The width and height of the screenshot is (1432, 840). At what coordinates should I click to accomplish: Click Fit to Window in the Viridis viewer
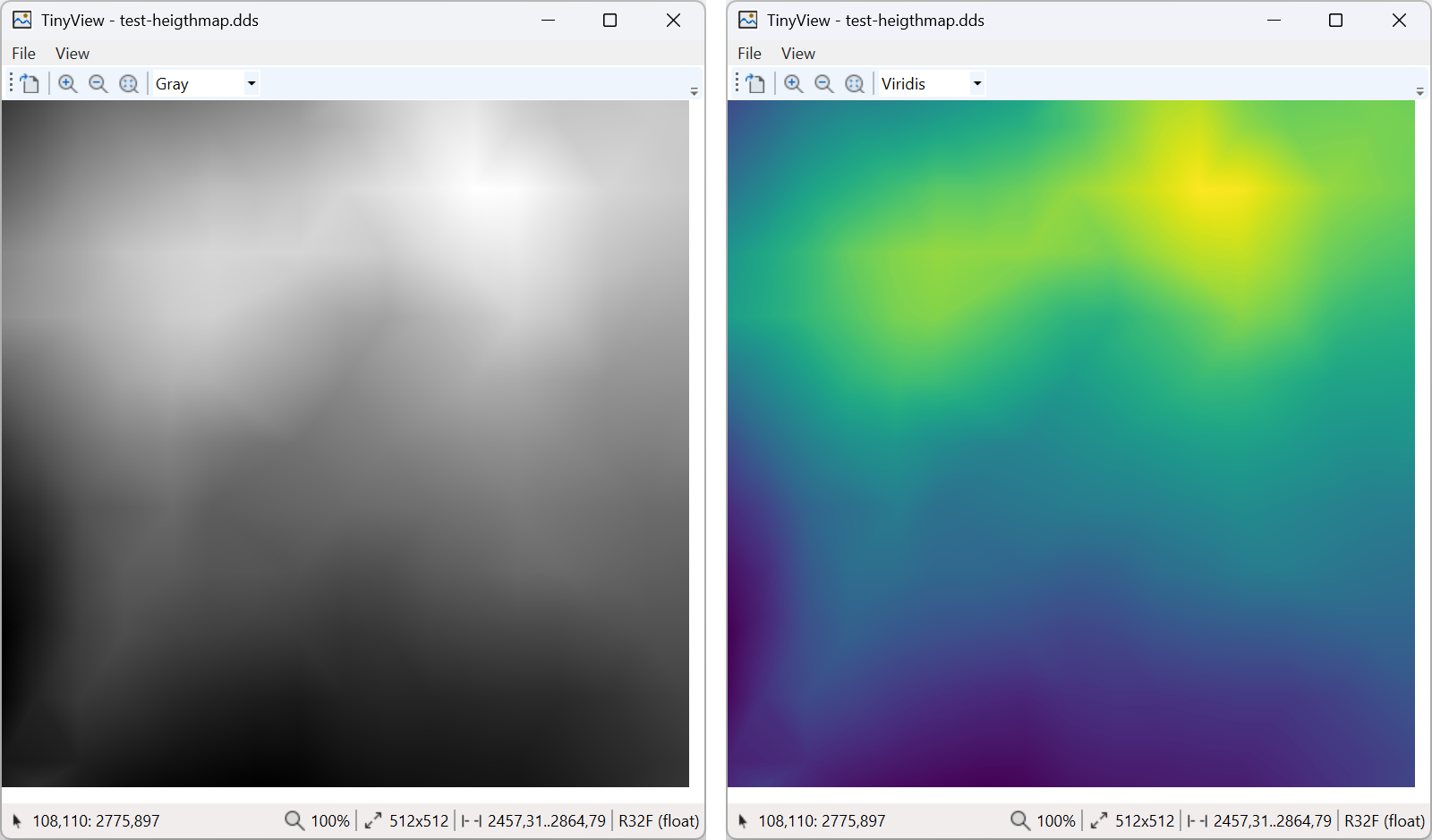[x=855, y=82]
